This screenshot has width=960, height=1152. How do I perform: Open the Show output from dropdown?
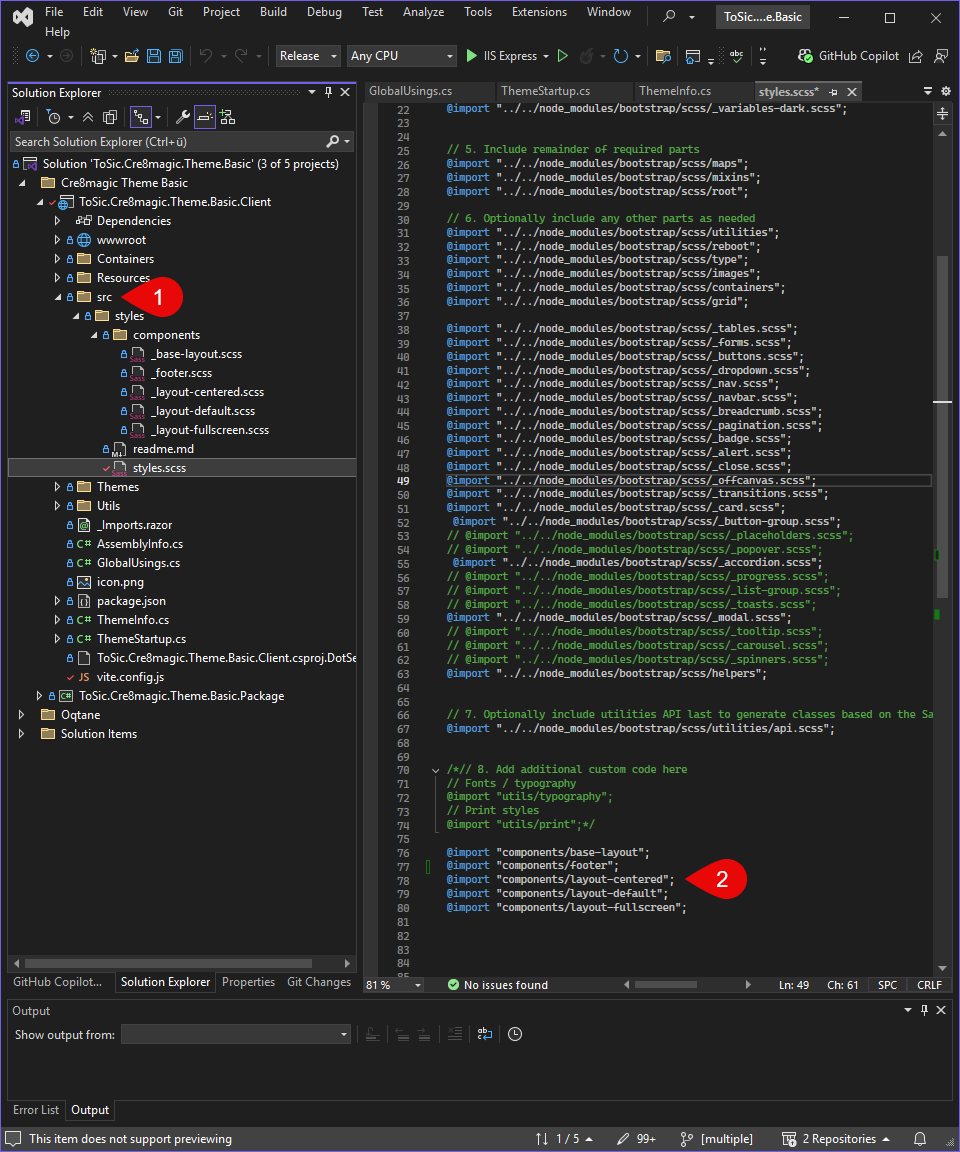(236, 1034)
